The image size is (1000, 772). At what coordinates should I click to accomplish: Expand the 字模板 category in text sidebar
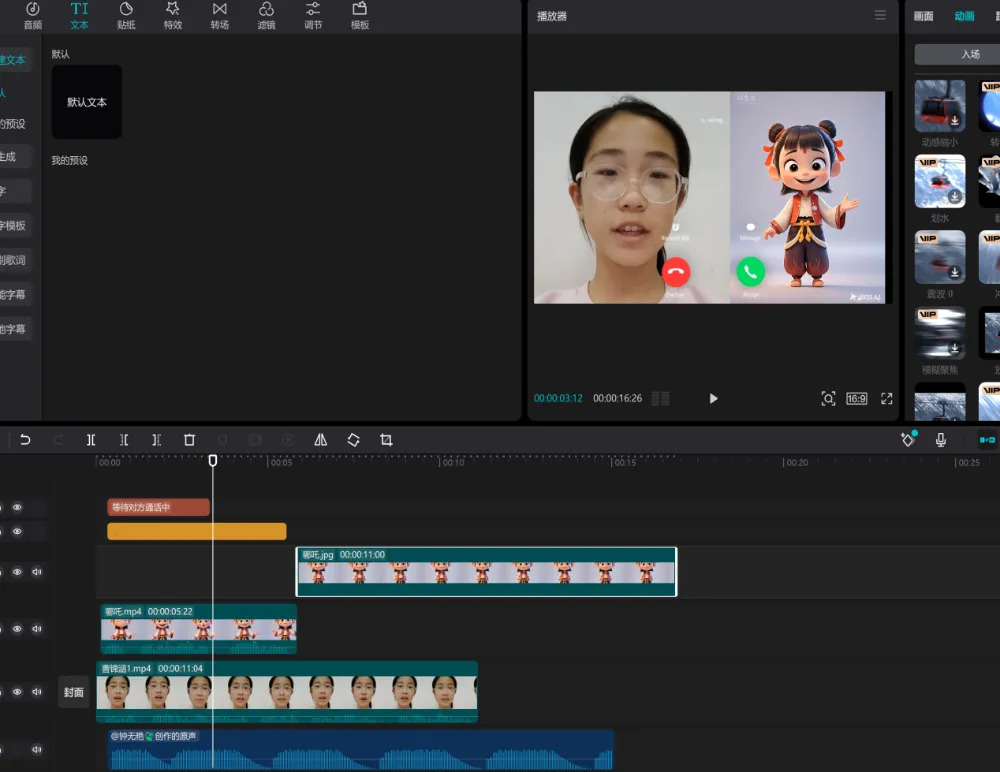13,226
